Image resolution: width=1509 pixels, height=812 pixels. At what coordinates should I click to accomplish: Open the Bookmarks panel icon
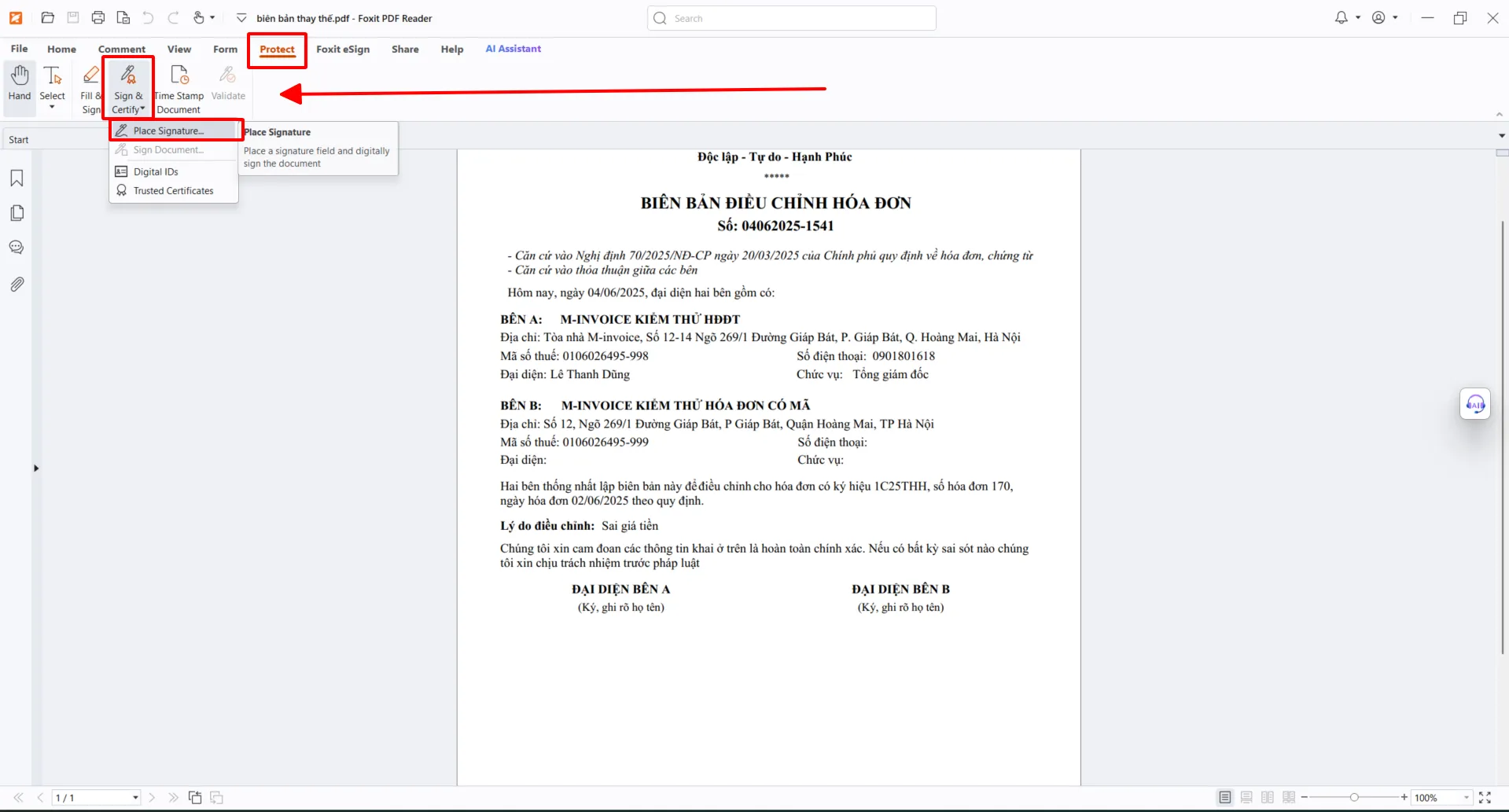click(17, 178)
